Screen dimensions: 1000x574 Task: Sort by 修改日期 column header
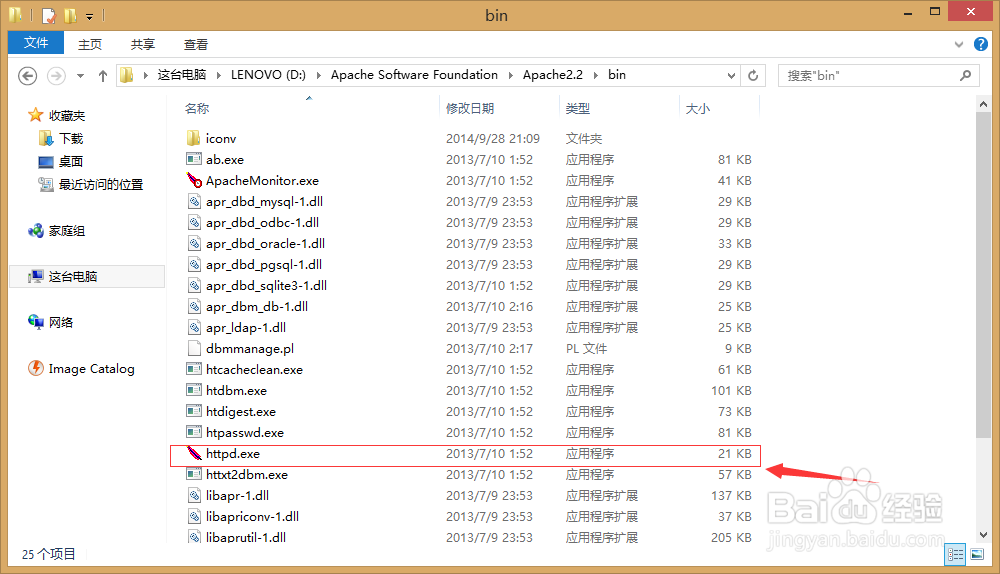coord(470,108)
